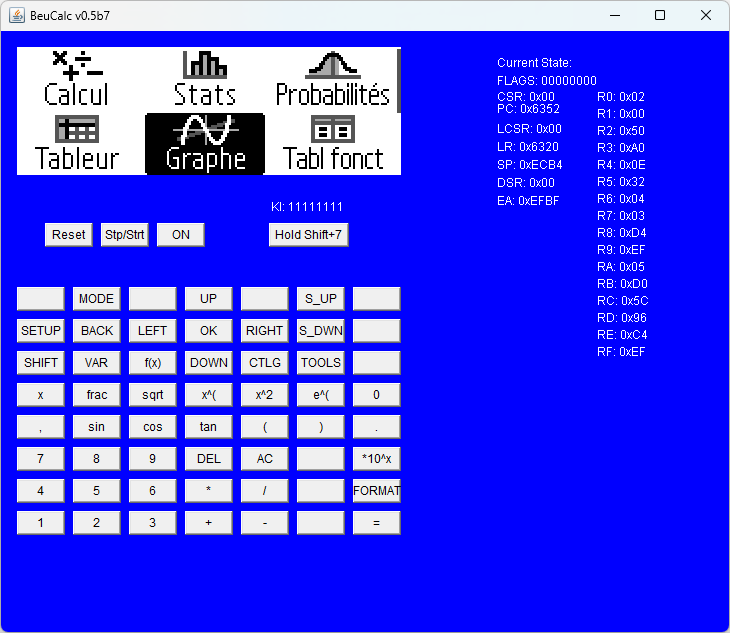
Task: Choose the Probabilités bell curve icon
Action: point(333,79)
